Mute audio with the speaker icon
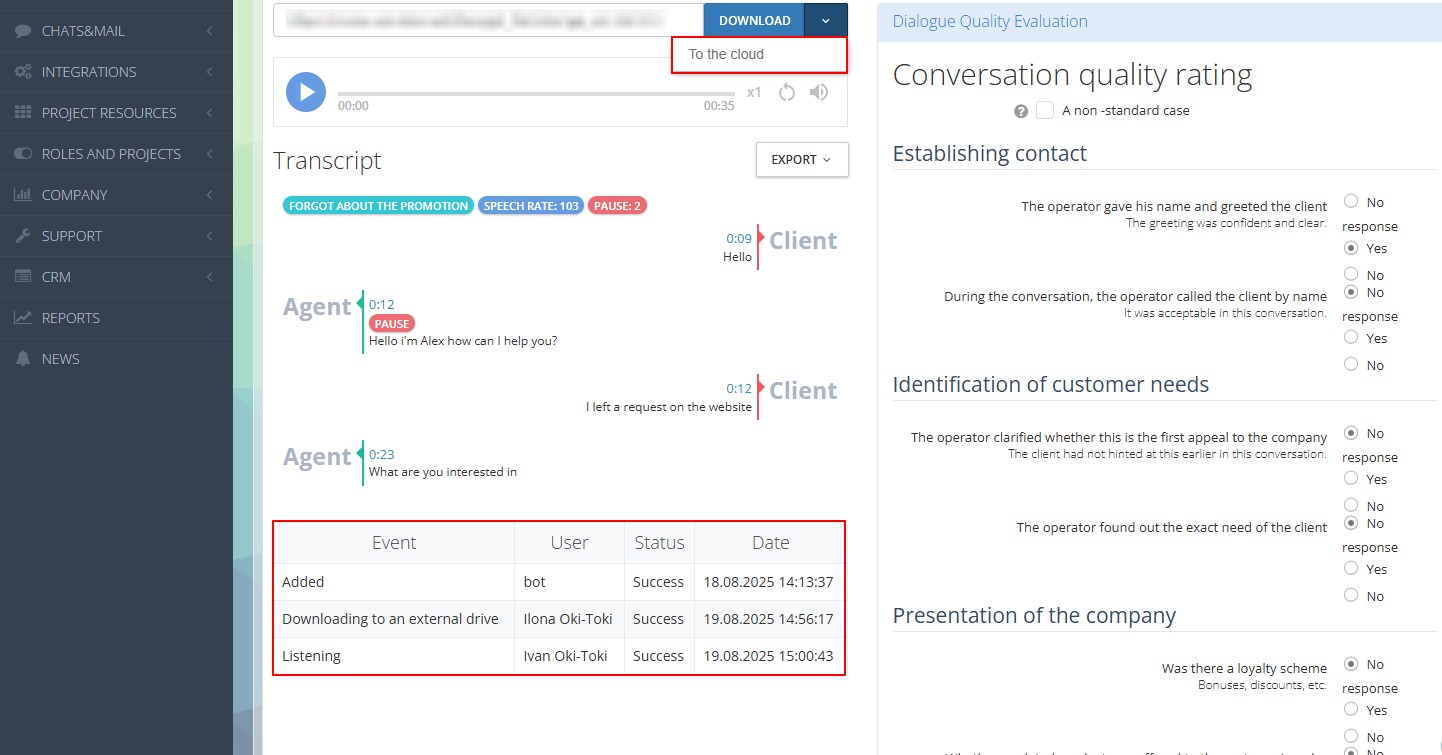This screenshot has width=1442, height=755. pyautogui.click(x=819, y=92)
